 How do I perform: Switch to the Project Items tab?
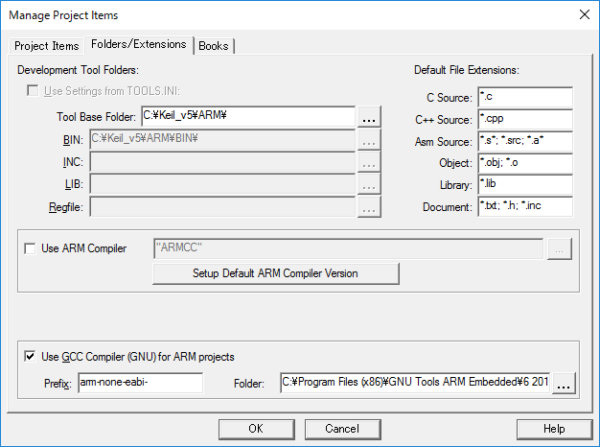pos(46,46)
